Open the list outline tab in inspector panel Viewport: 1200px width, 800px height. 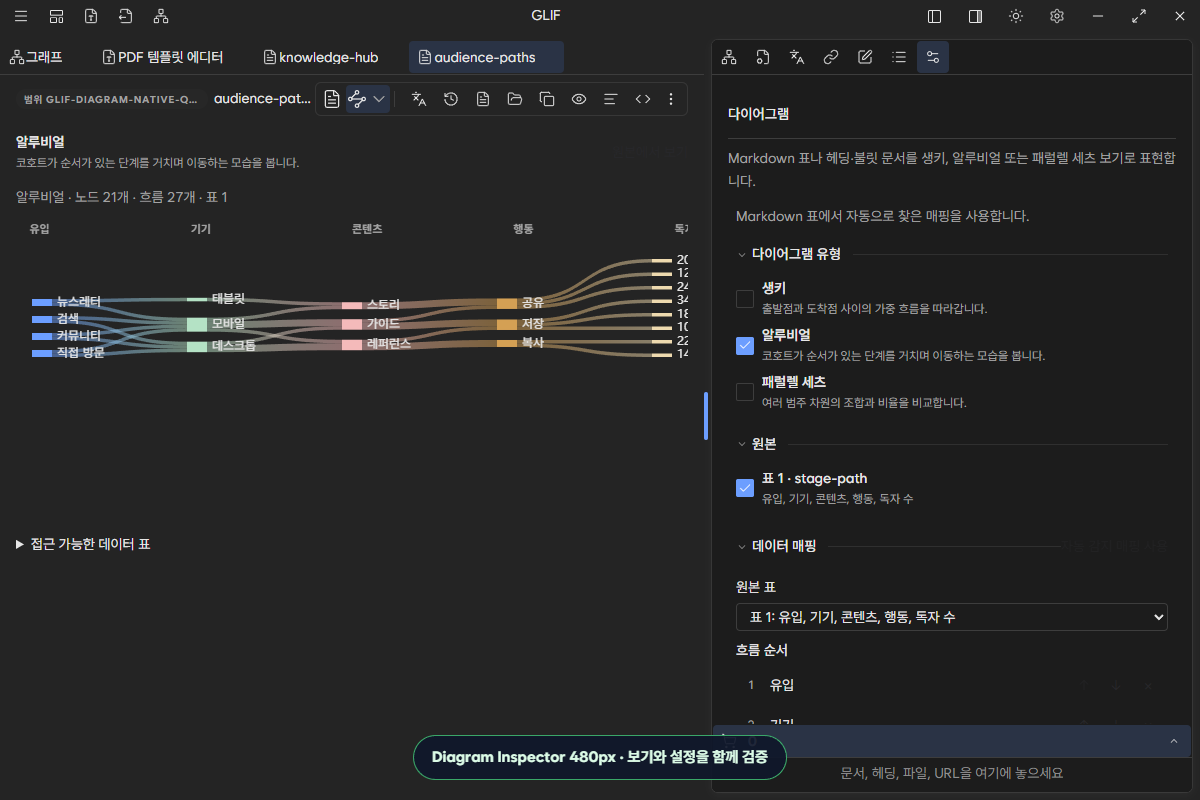899,57
